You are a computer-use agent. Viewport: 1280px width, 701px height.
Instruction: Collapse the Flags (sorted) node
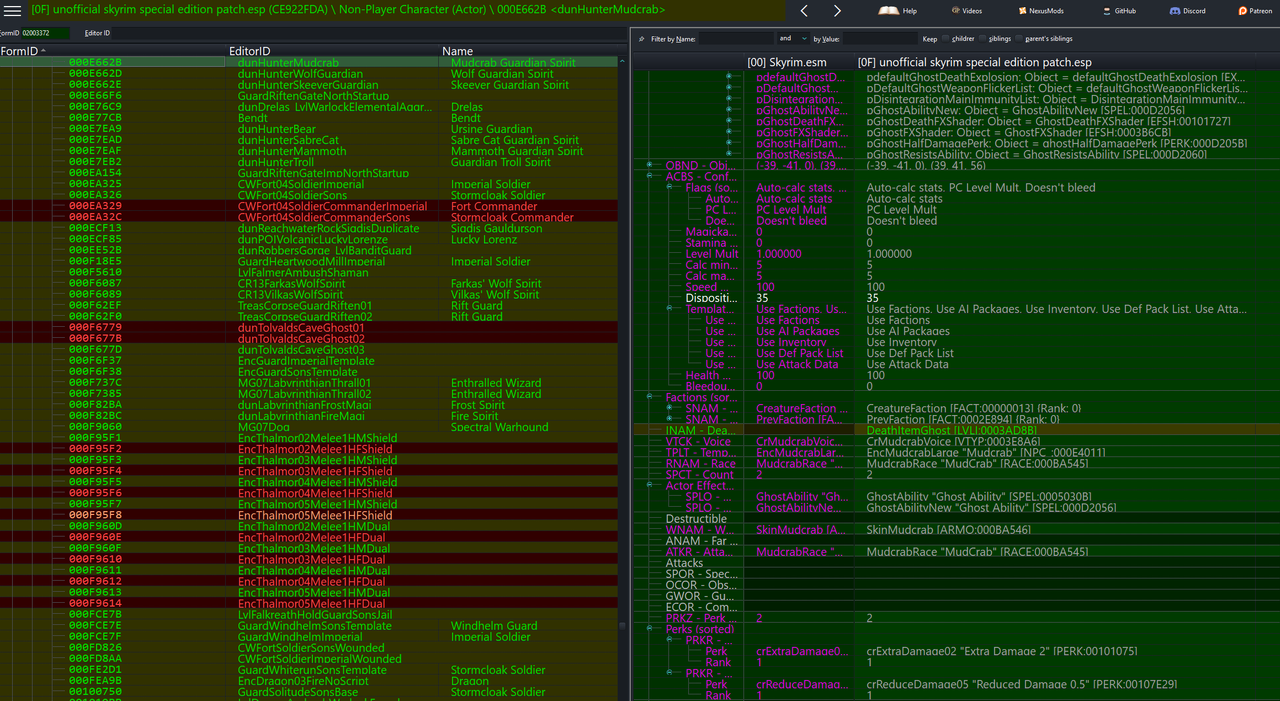pos(670,187)
